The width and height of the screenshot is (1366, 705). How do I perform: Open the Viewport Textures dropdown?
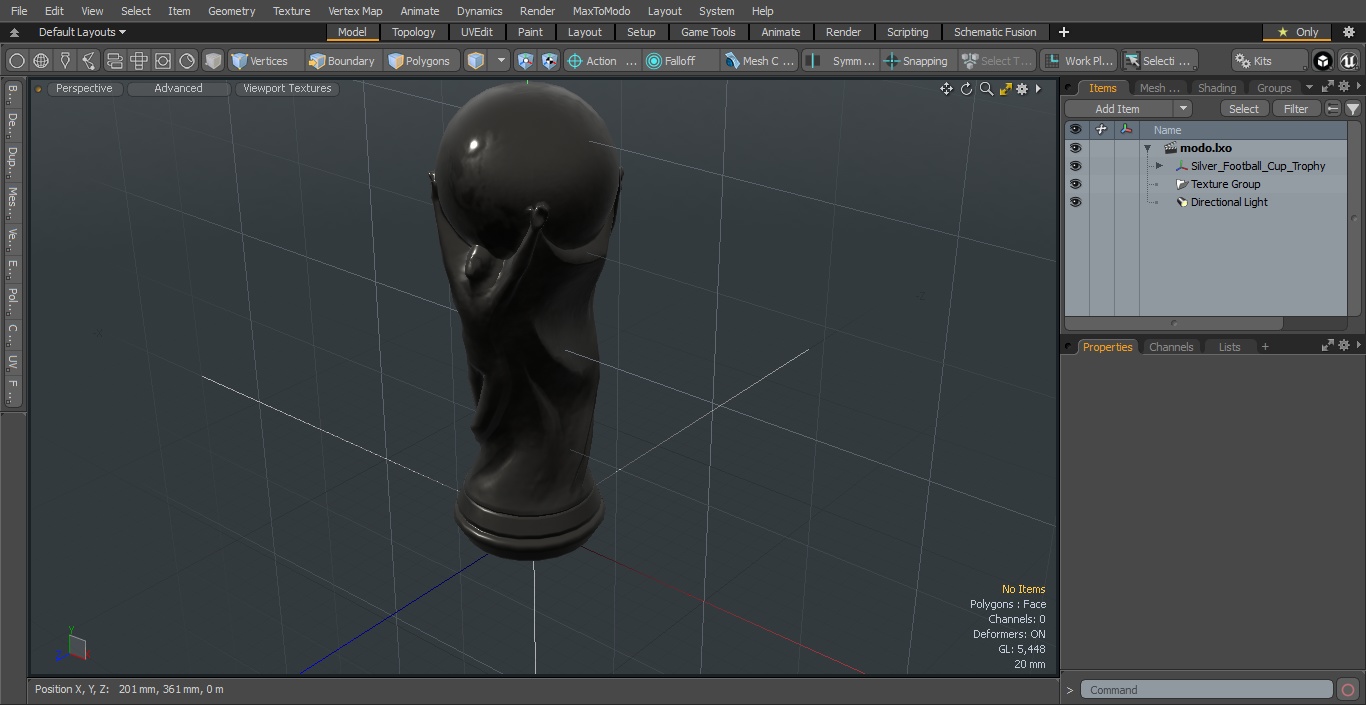[x=287, y=88]
